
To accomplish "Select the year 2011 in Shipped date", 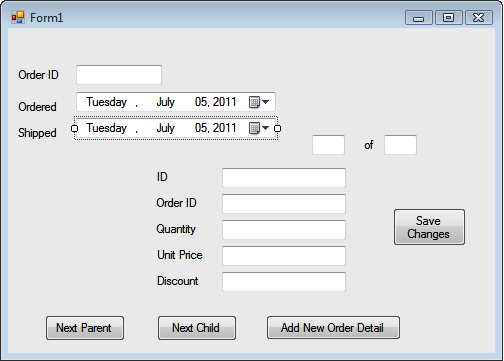I will point(225,128).
